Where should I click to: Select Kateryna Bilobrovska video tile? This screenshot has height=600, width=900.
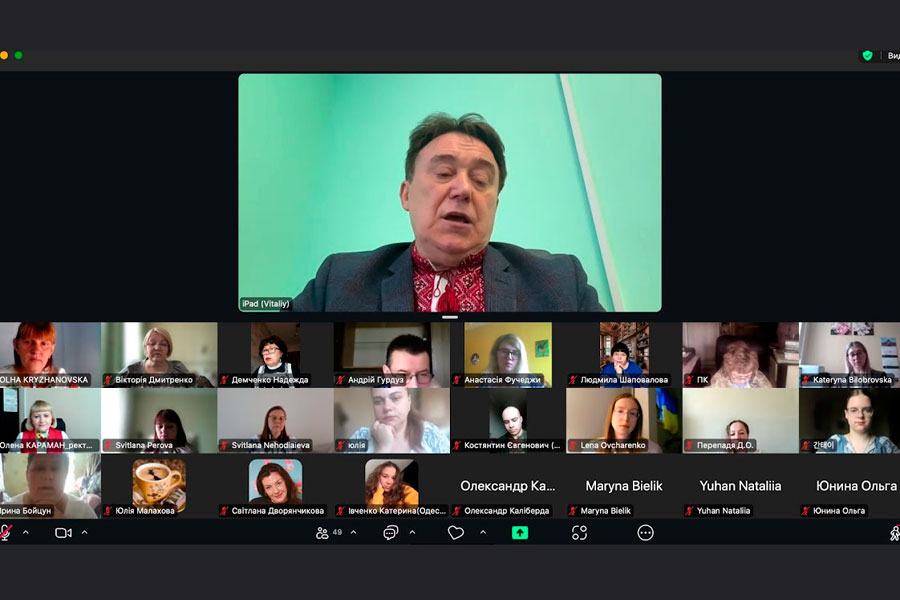pyautogui.click(x=849, y=355)
